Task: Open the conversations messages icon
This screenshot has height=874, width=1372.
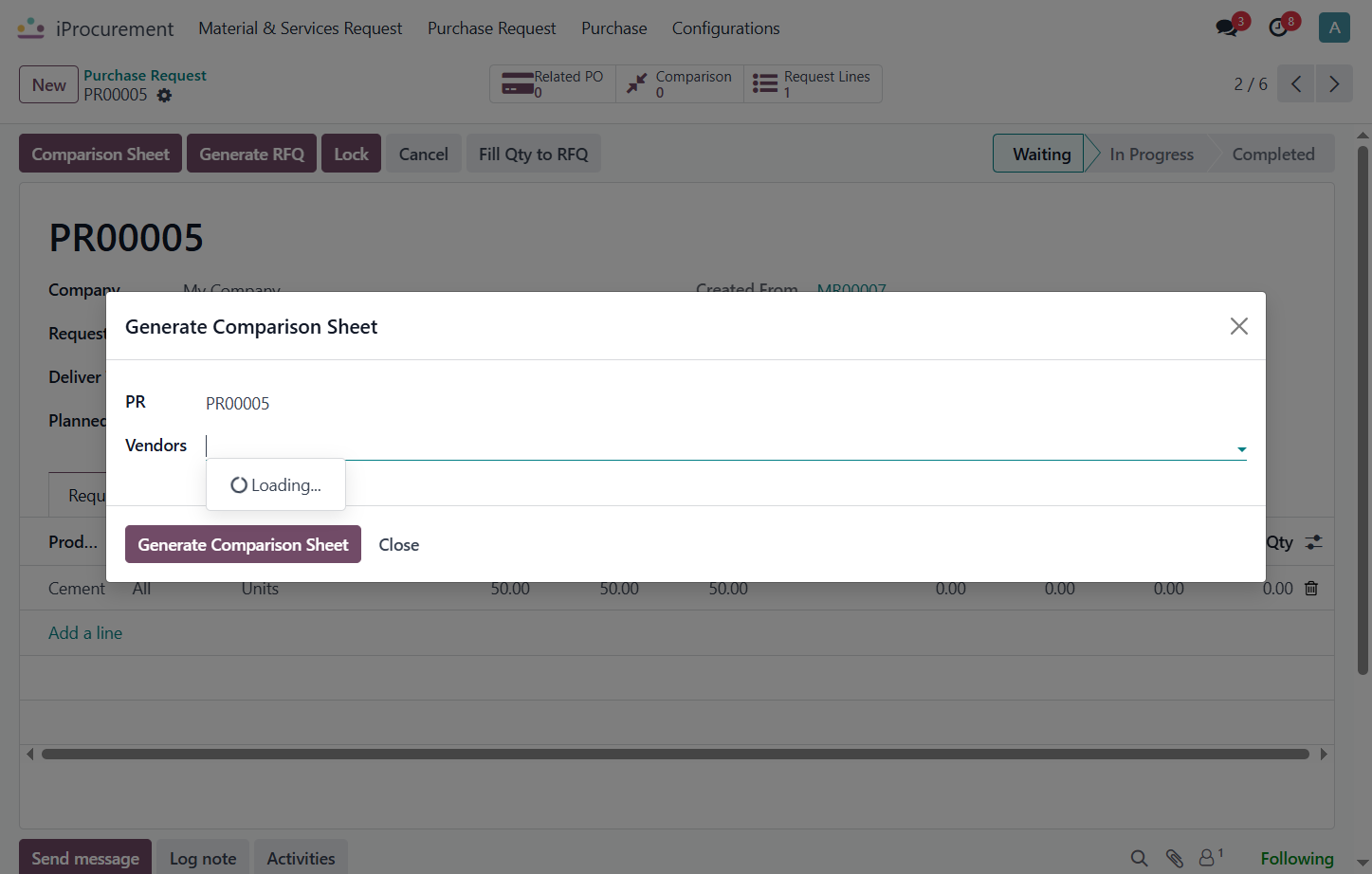Action: tap(1227, 27)
